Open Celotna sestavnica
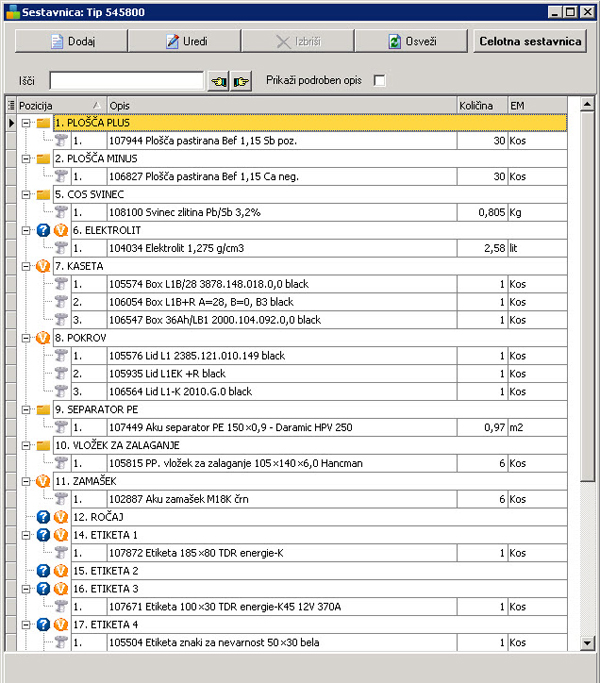The width and height of the screenshot is (600, 683). (530, 41)
